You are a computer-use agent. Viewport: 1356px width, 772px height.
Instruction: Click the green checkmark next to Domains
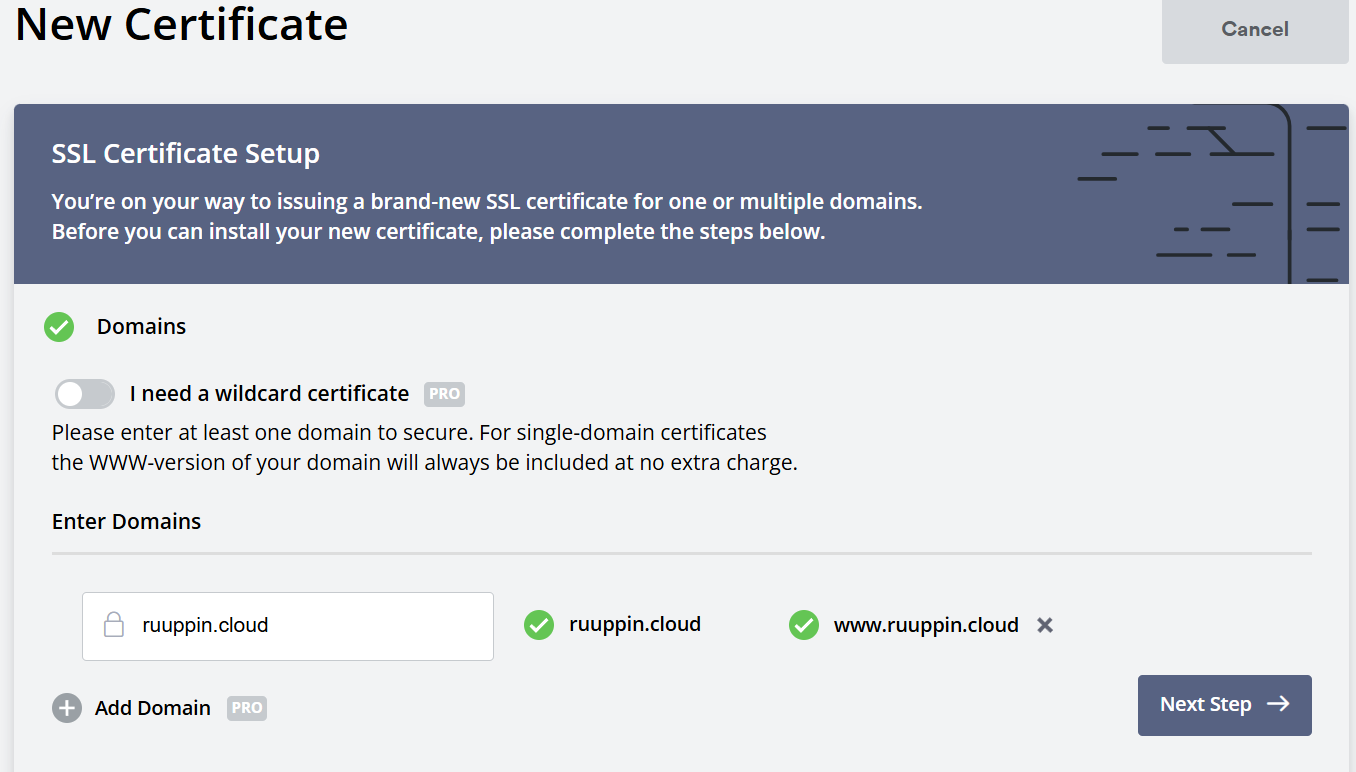[x=59, y=327]
